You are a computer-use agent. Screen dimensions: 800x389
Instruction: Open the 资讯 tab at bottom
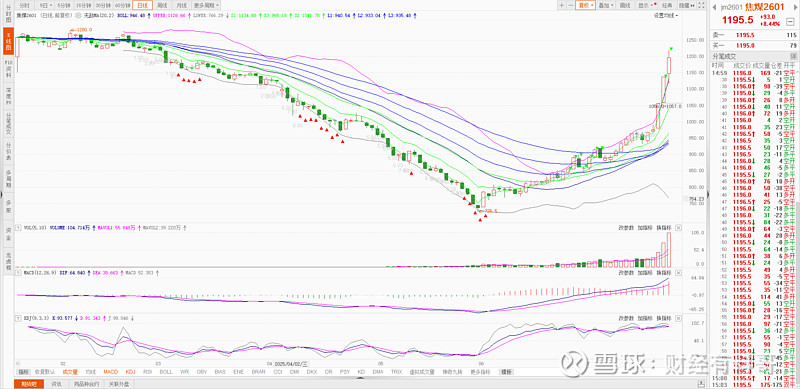point(57,383)
